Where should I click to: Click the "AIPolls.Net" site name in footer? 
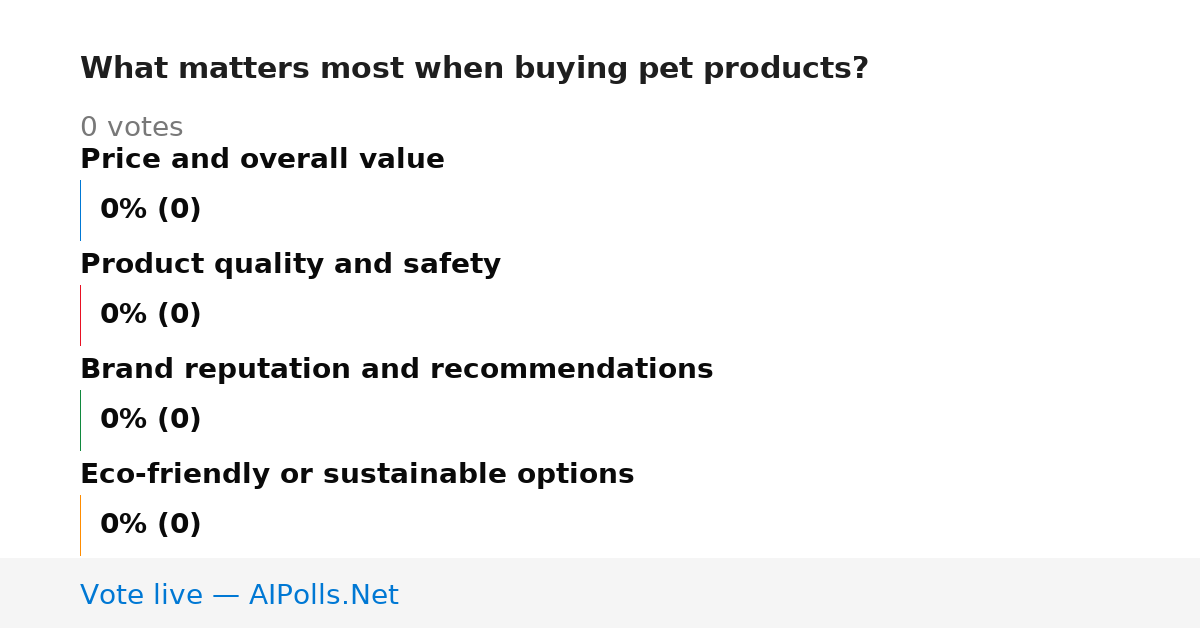(323, 595)
